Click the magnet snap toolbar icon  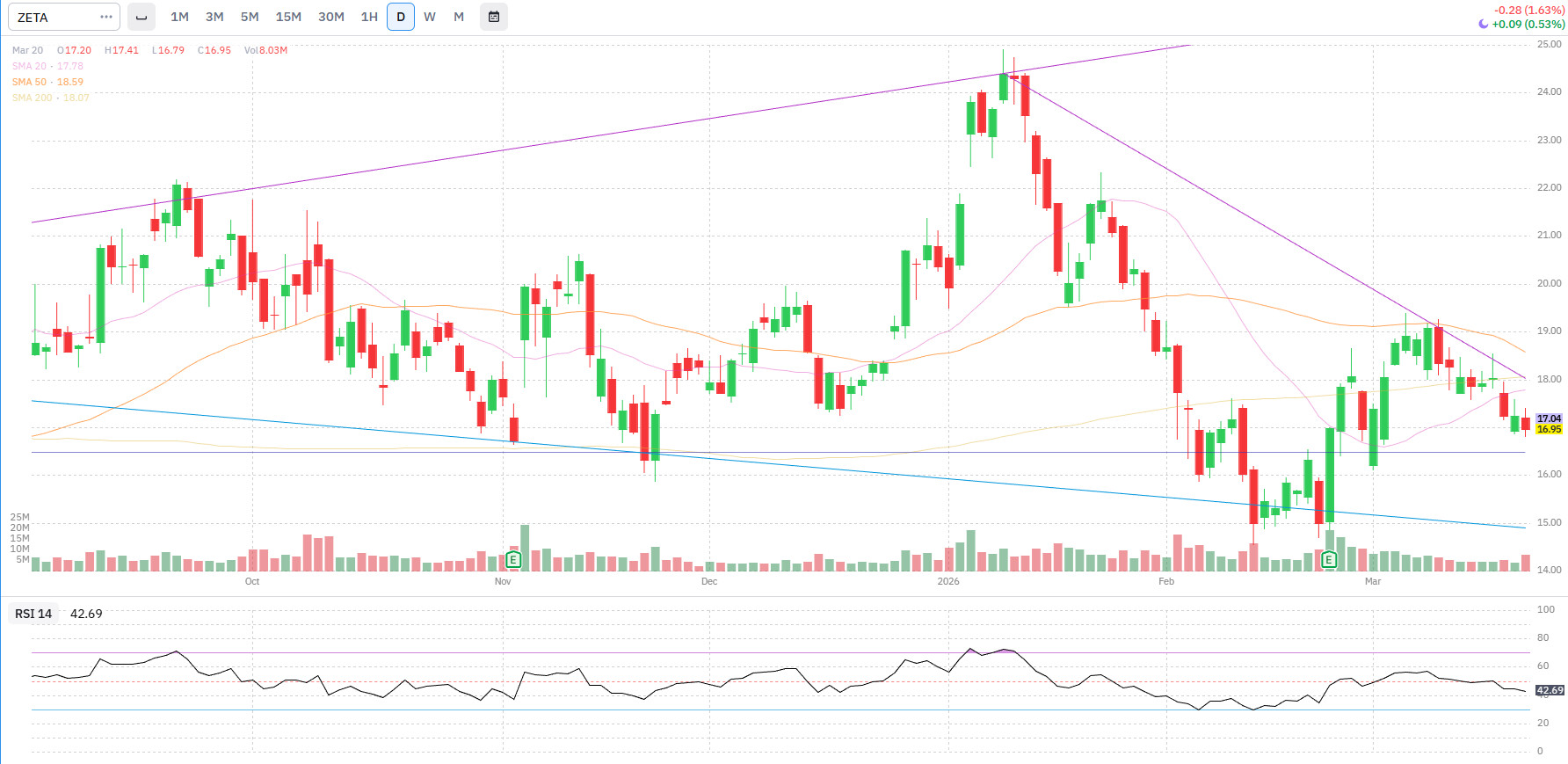tap(142, 17)
